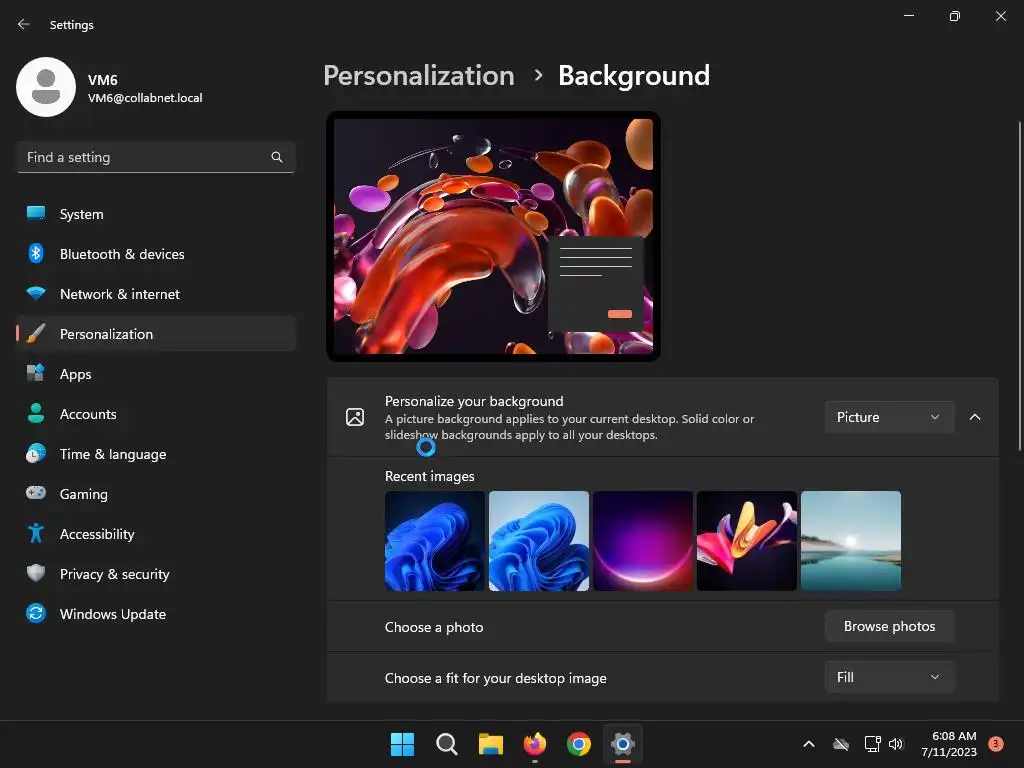Viewport: 1024px width, 768px height.
Task: Return to Personalization via breadcrumb
Action: 419,76
